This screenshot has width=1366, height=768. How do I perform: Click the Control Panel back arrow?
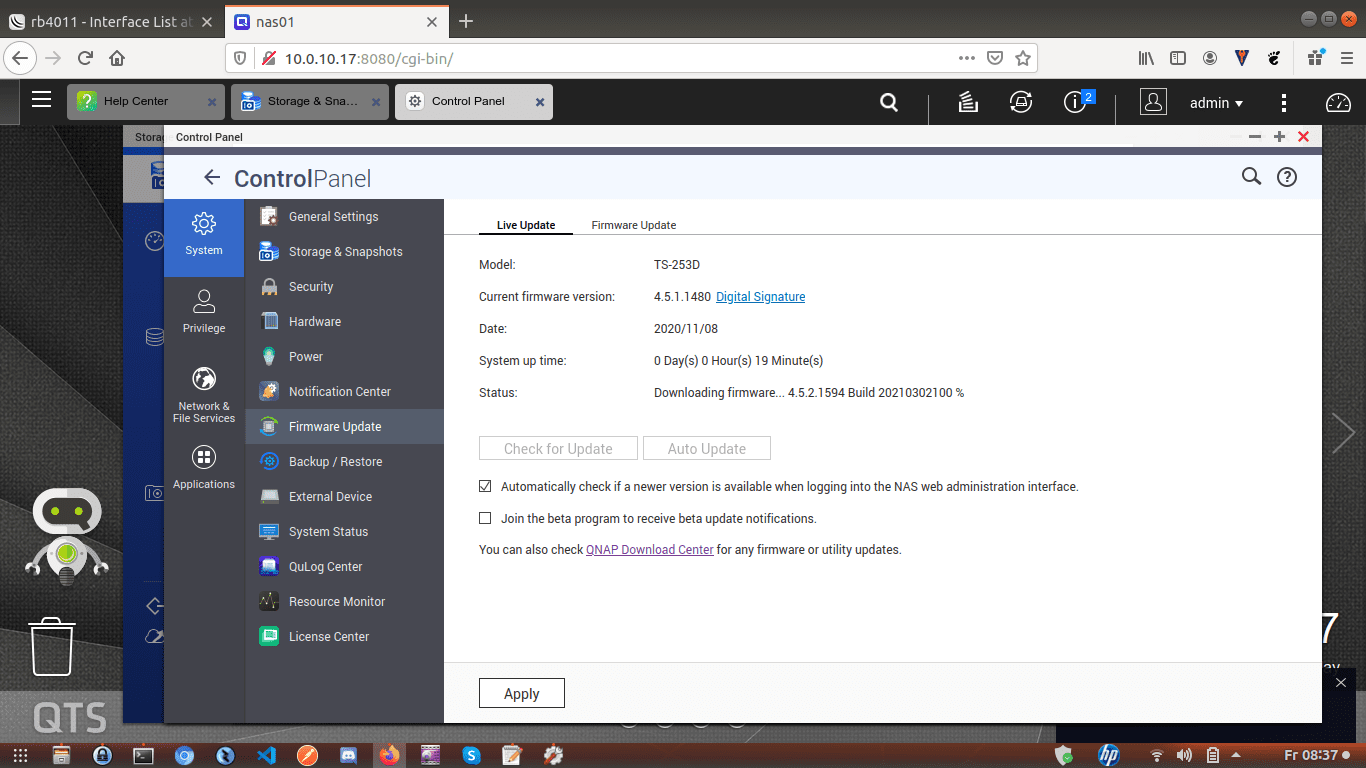(x=211, y=177)
